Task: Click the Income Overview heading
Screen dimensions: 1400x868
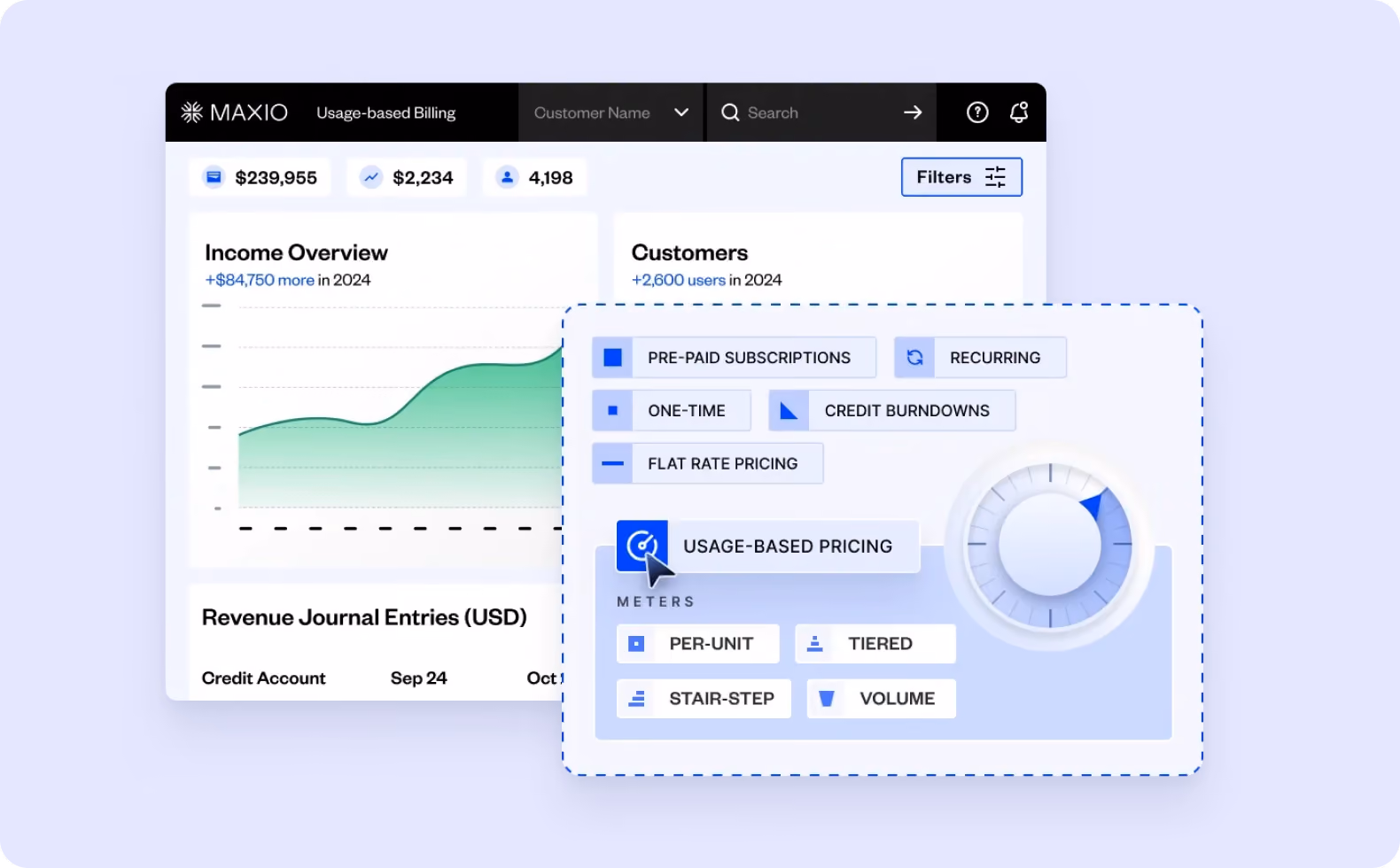Action: 296,252
